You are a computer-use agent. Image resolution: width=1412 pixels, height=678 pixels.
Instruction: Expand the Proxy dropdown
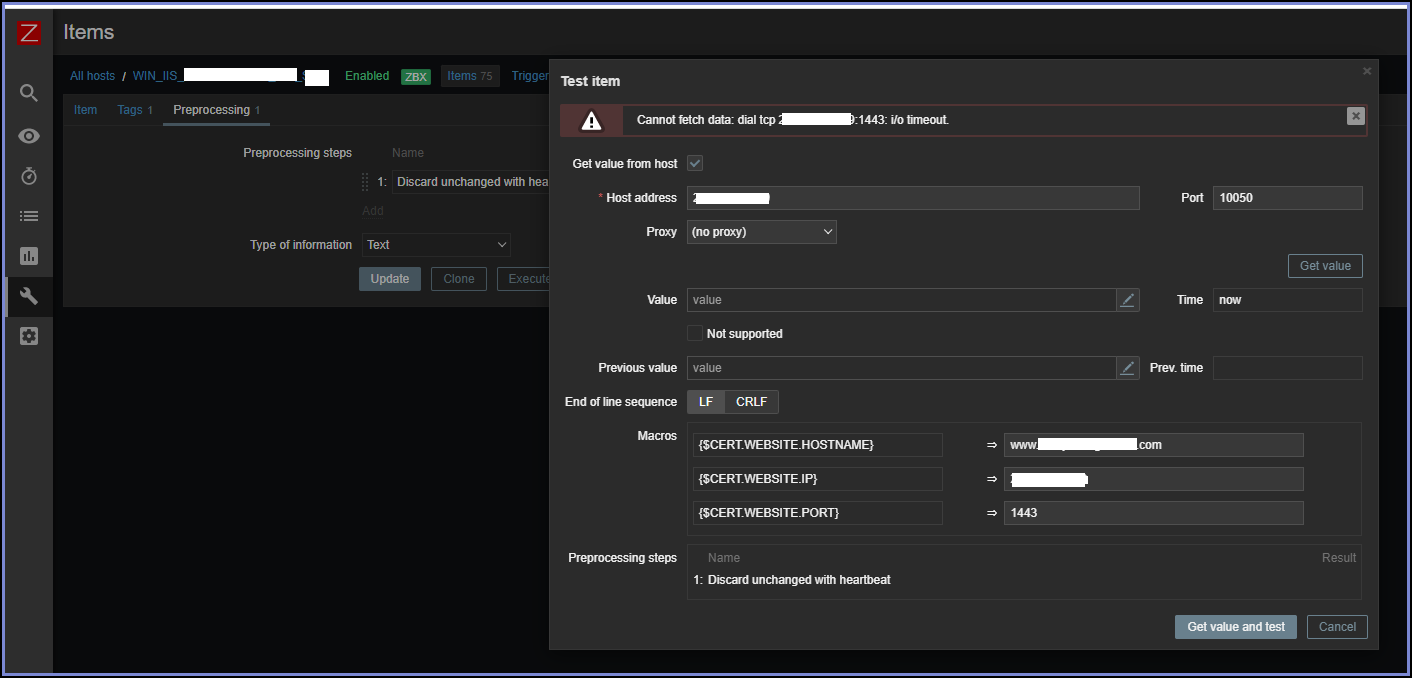point(761,232)
